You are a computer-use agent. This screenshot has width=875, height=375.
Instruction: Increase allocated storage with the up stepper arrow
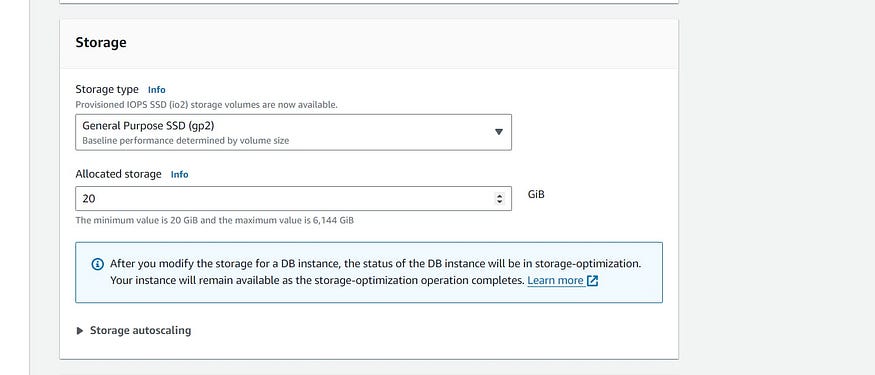tap(499, 195)
